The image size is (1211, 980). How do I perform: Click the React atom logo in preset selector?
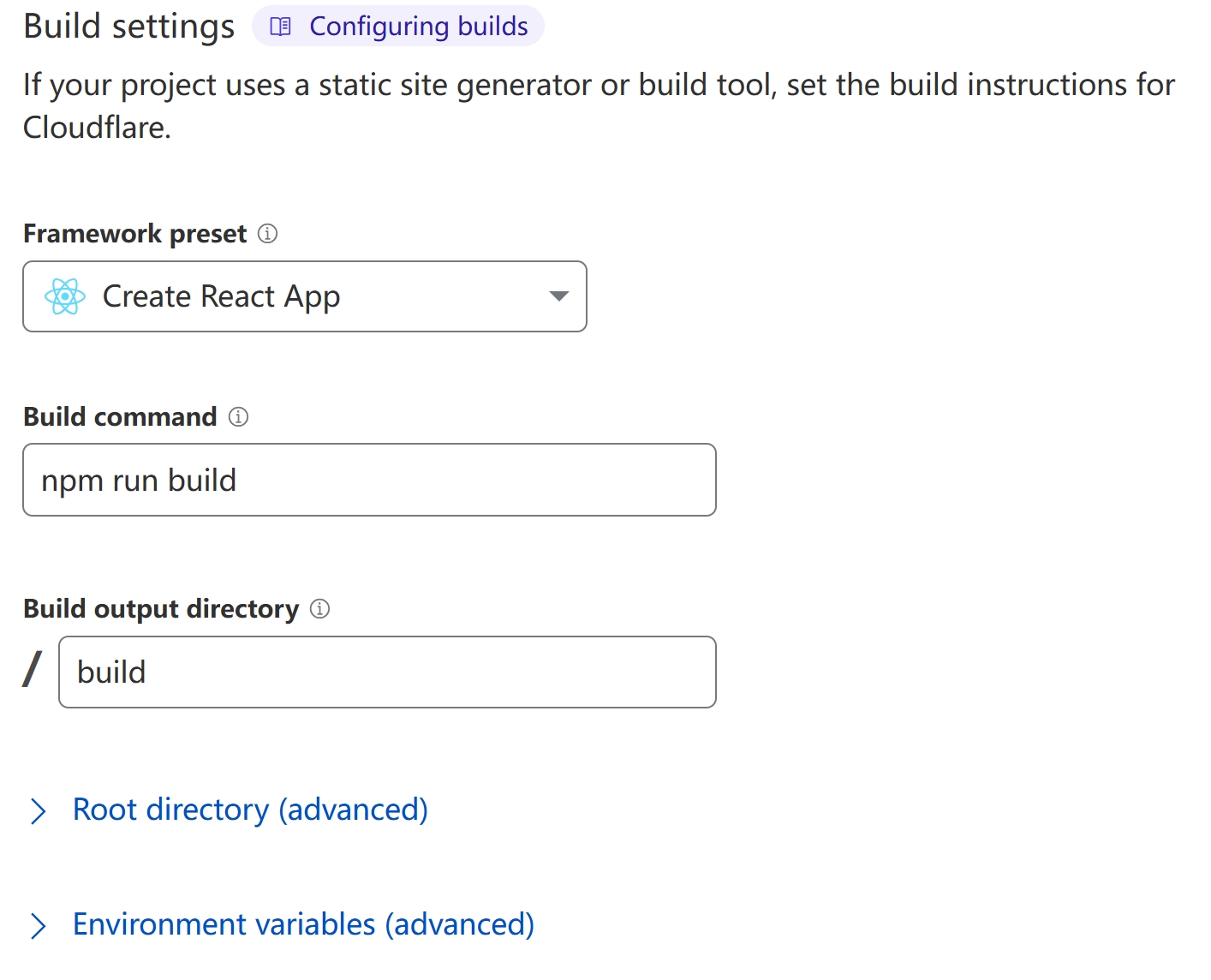click(x=65, y=296)
